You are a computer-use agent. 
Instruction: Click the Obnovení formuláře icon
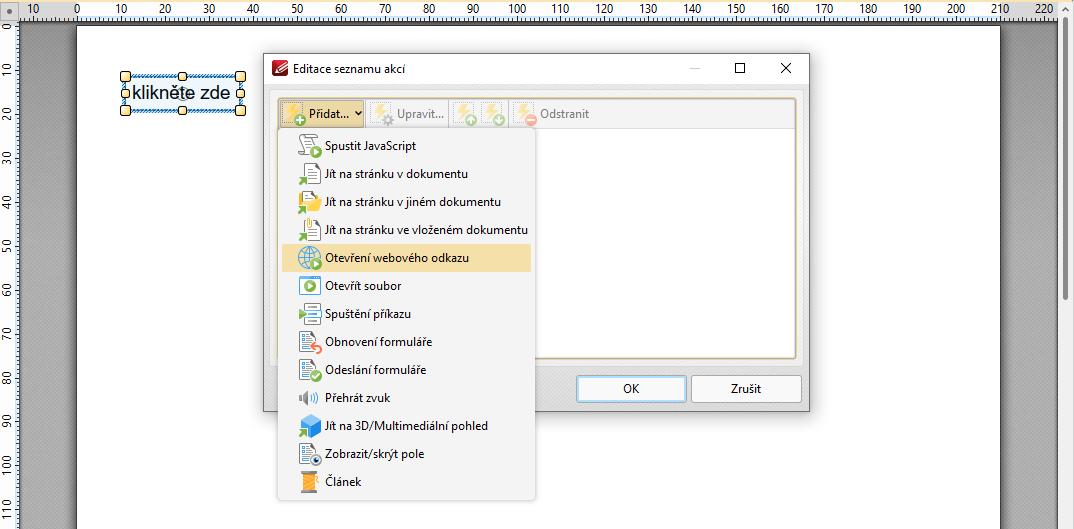(x=310, y=342)
